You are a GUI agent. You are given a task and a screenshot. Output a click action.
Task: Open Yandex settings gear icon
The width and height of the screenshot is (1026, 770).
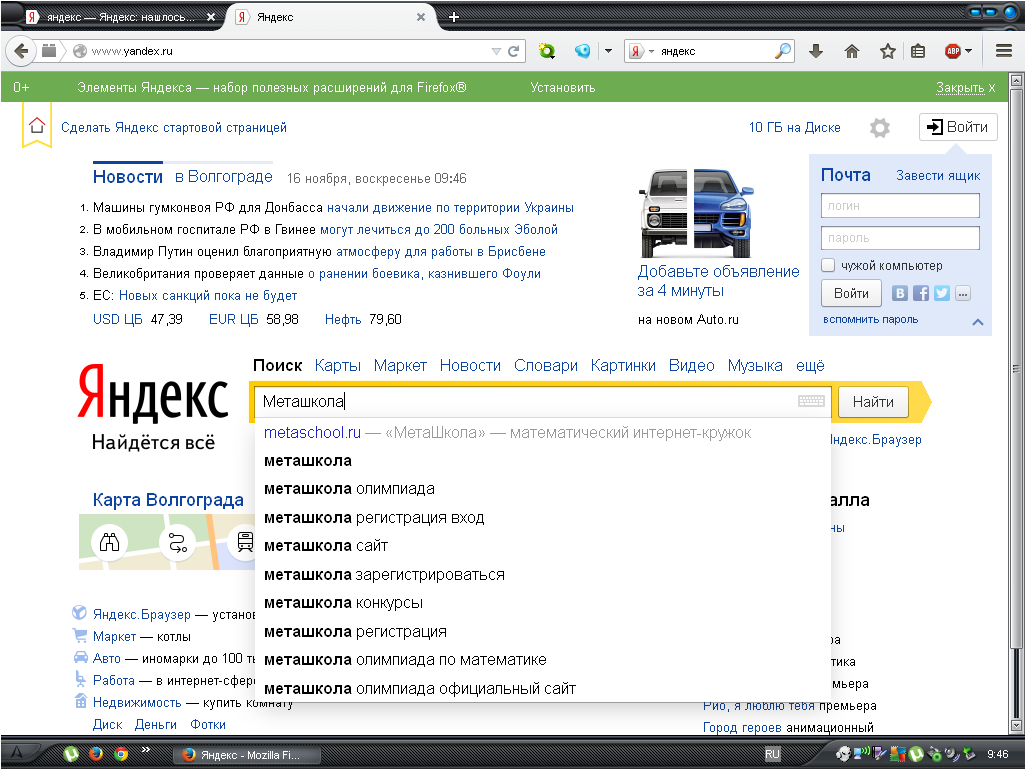879,128
